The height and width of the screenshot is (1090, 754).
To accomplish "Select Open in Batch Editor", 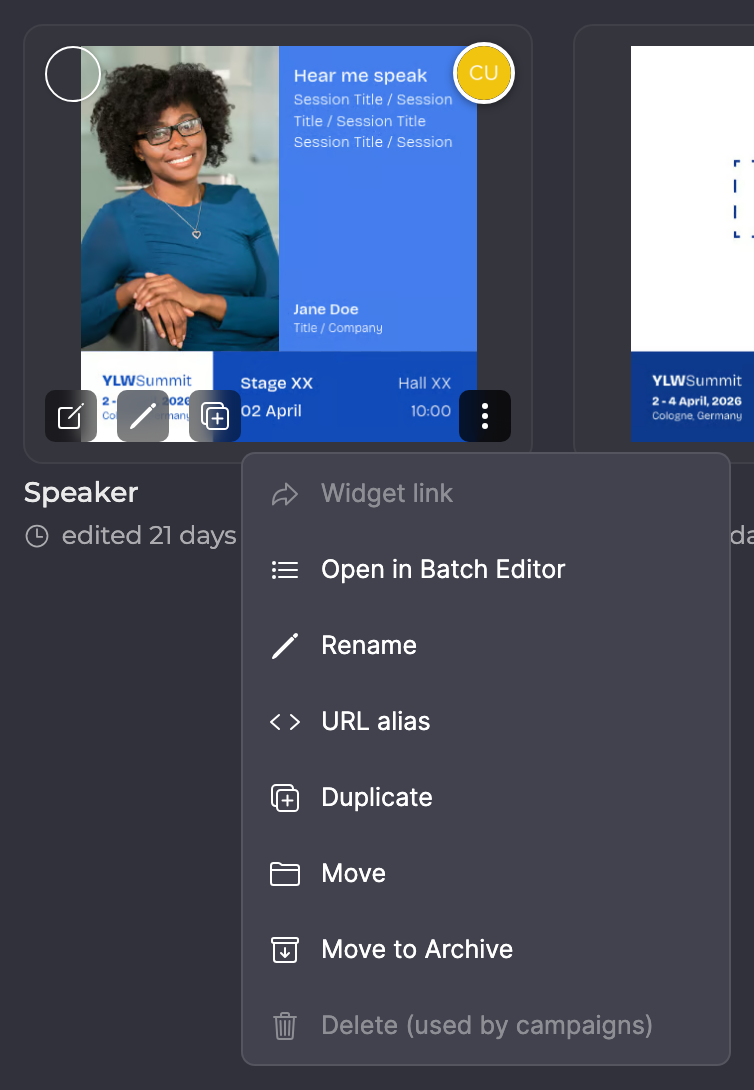I will coord(486,569).
